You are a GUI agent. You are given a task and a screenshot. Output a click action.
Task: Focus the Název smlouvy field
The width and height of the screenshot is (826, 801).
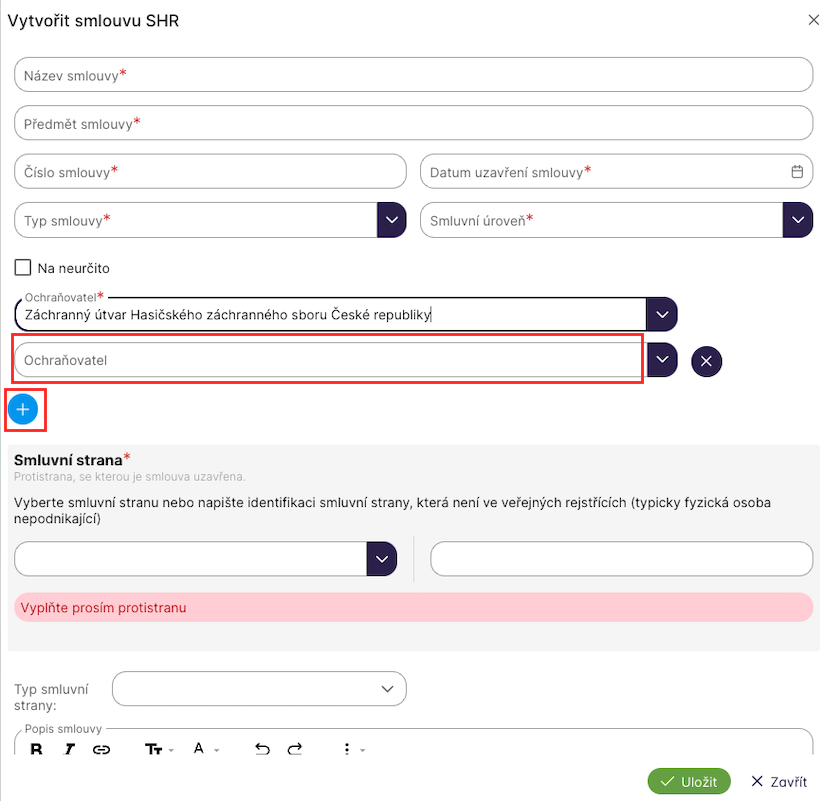point(413,75)
